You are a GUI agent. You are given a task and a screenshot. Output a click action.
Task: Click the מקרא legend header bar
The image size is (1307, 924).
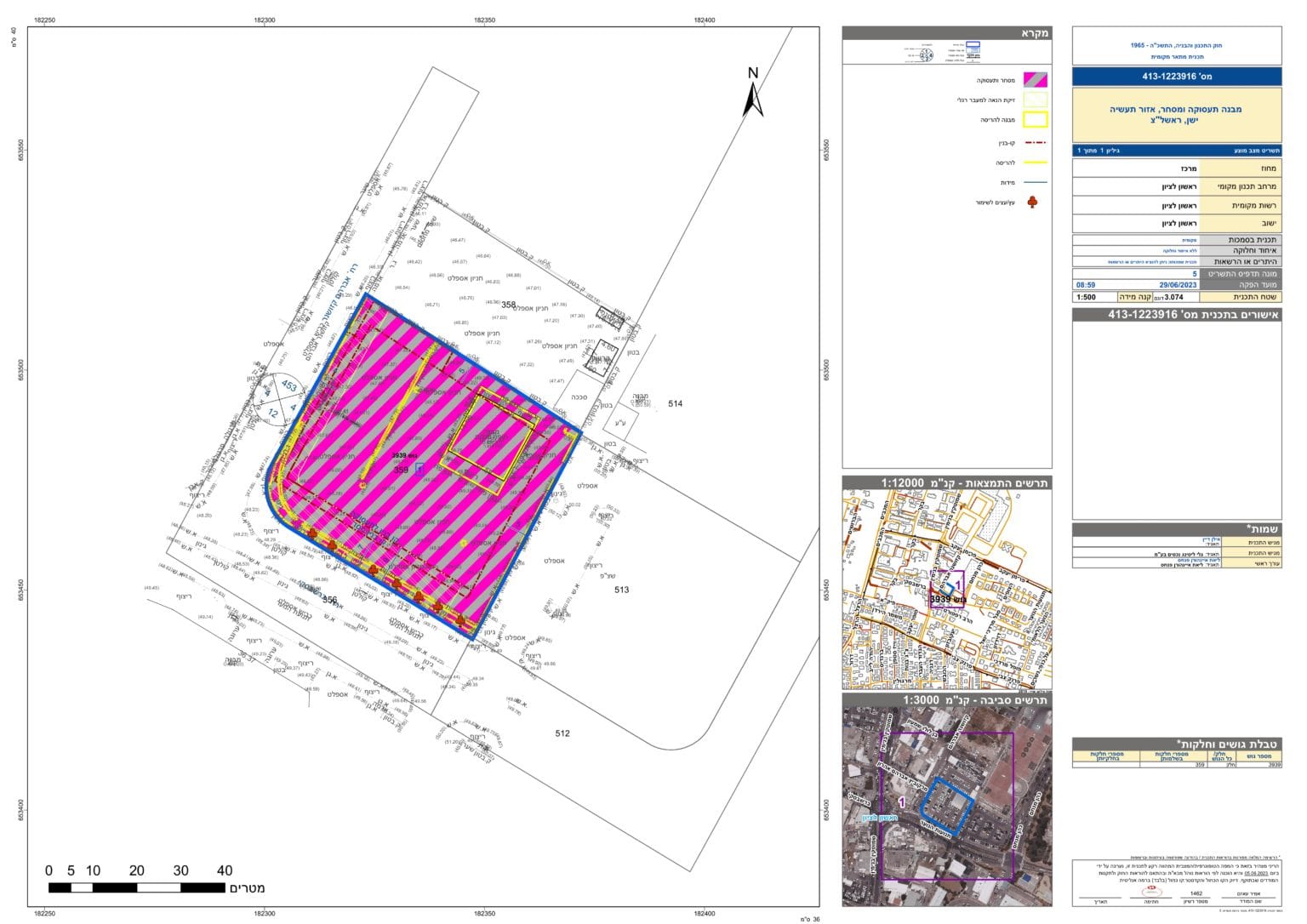tap(947, 33)
